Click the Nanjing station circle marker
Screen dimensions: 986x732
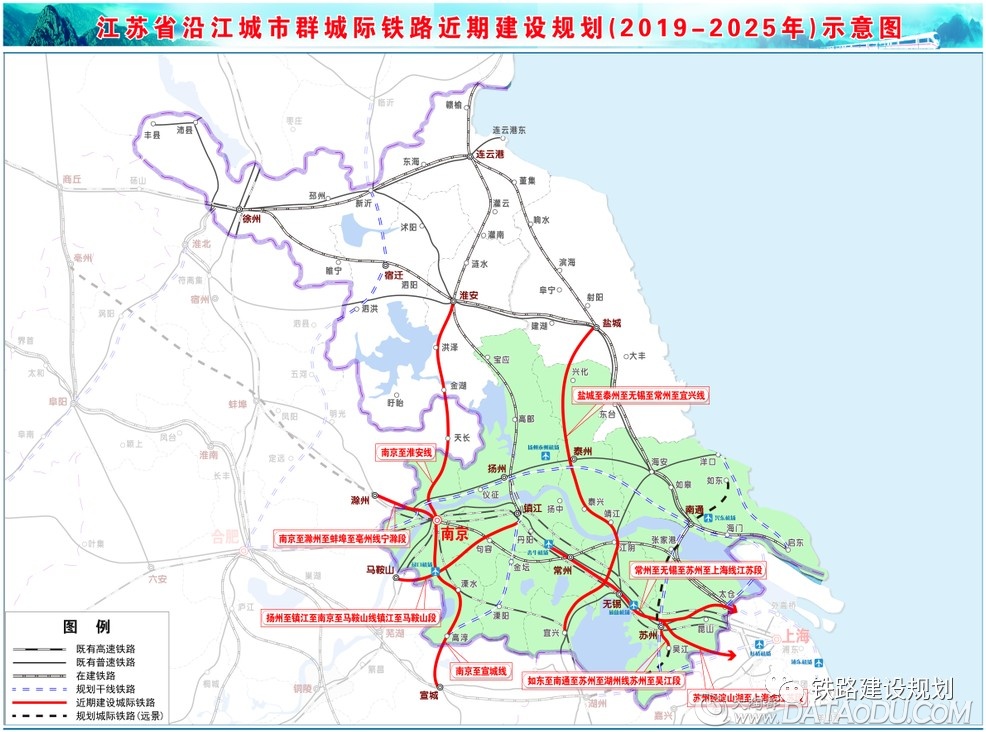pyautogui.click(x=436, y=519)
